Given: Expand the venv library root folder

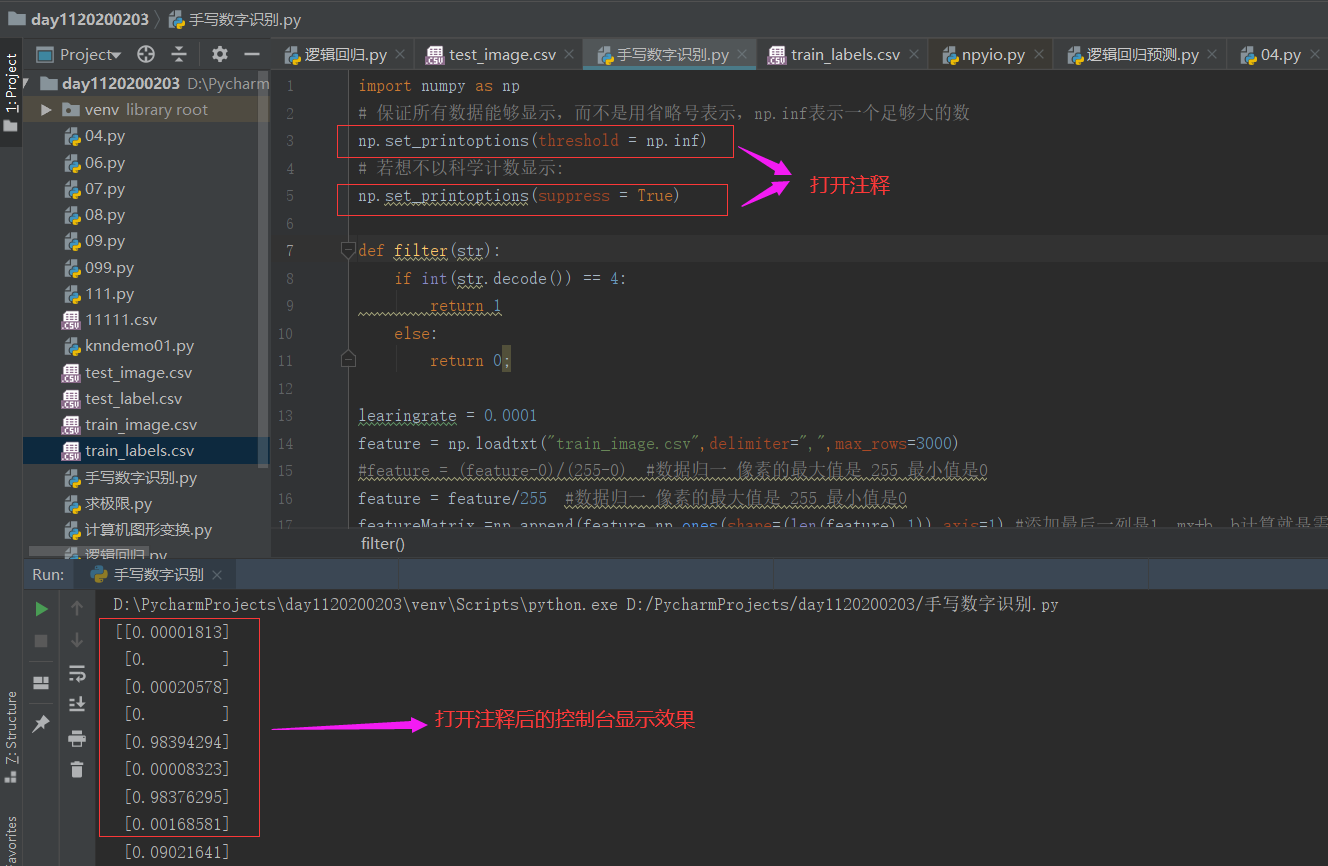Looking at the screenshot, I should [47, 109].
